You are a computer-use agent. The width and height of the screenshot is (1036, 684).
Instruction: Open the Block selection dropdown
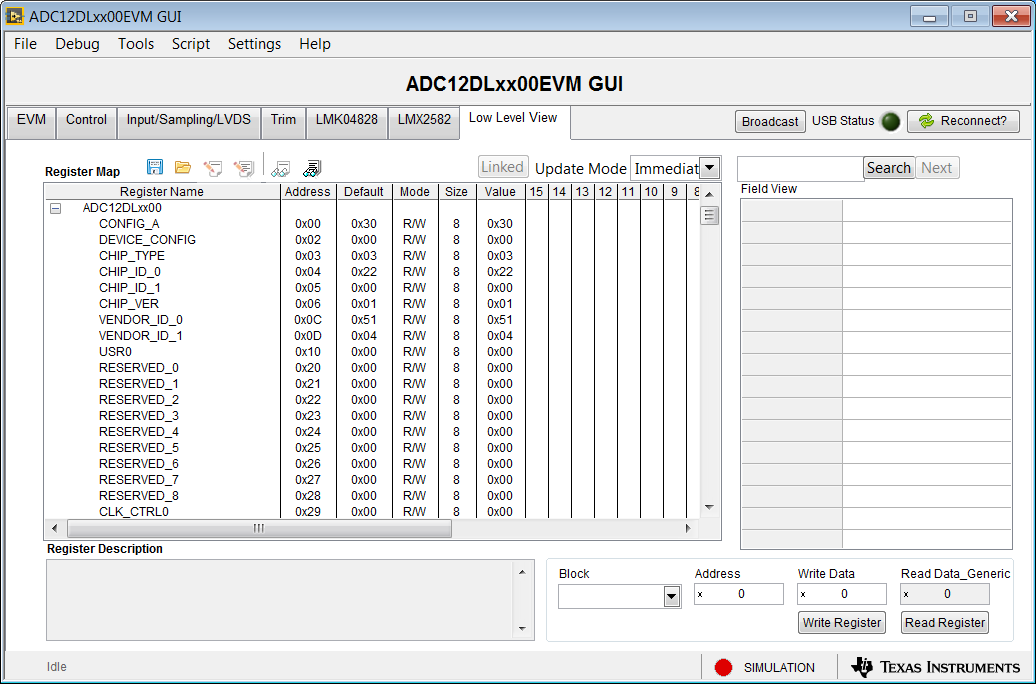tap(671, 595)
